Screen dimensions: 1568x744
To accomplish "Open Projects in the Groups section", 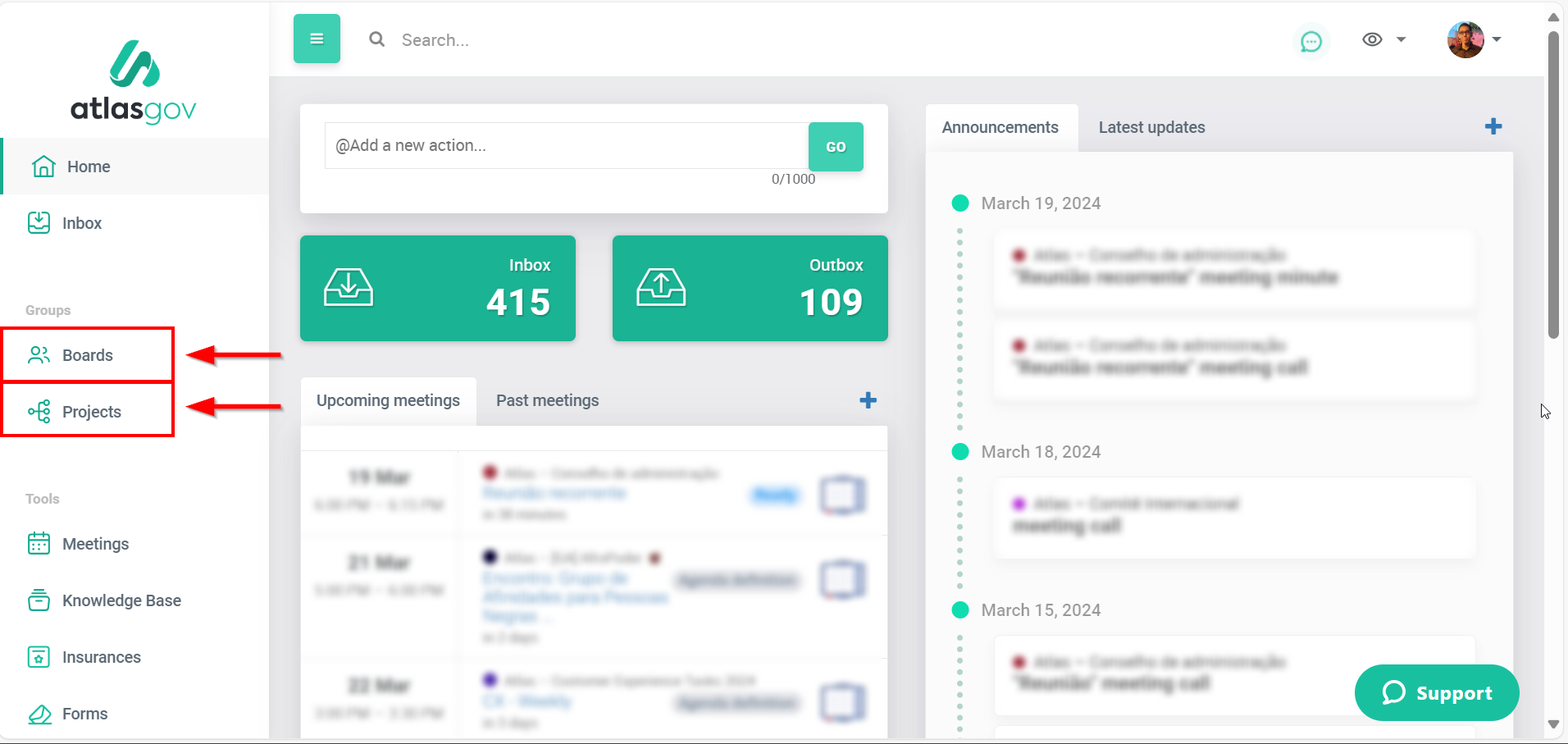I will pyautogui.click(x=91, y=412).
